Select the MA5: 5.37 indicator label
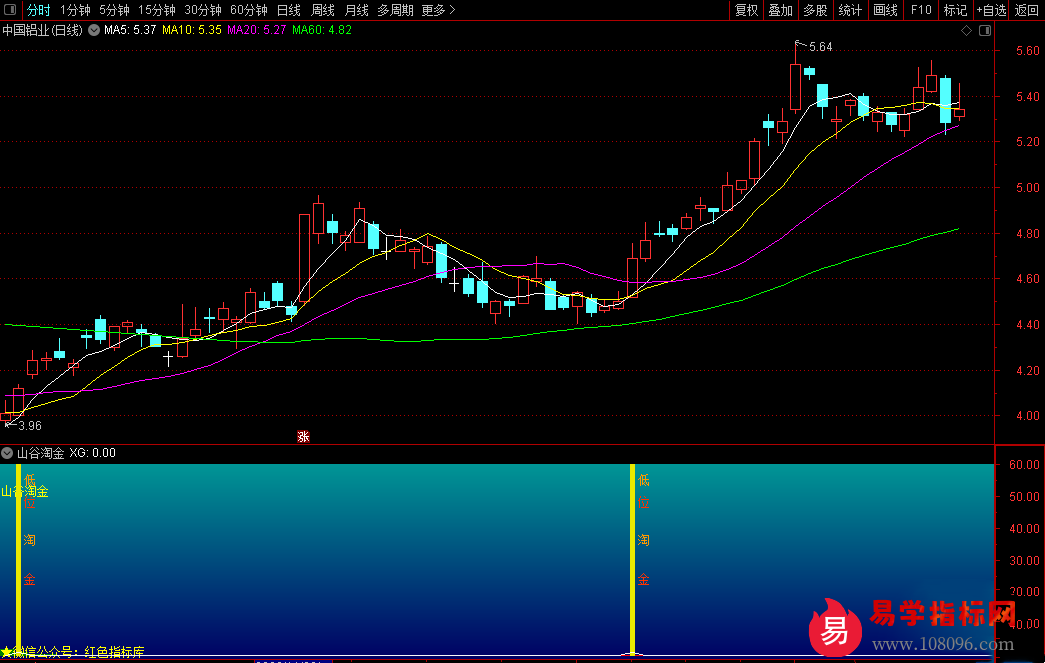 [130, 30]
